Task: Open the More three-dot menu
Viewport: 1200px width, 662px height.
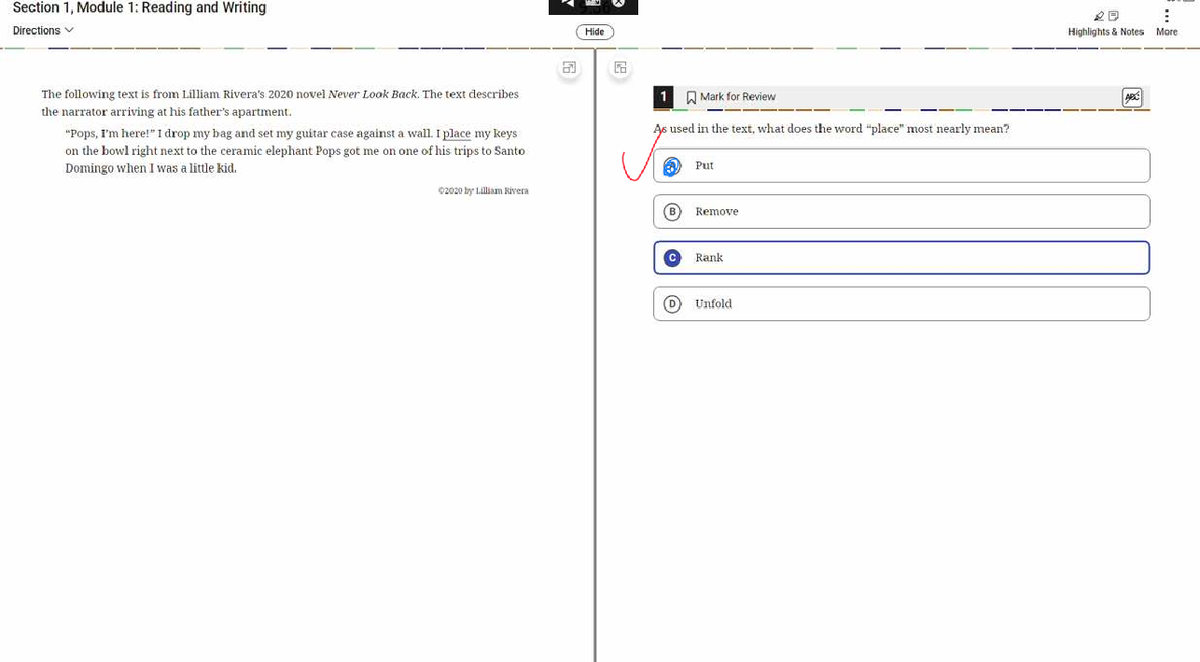Action: pyautogui.click(x=1166, y=14)
